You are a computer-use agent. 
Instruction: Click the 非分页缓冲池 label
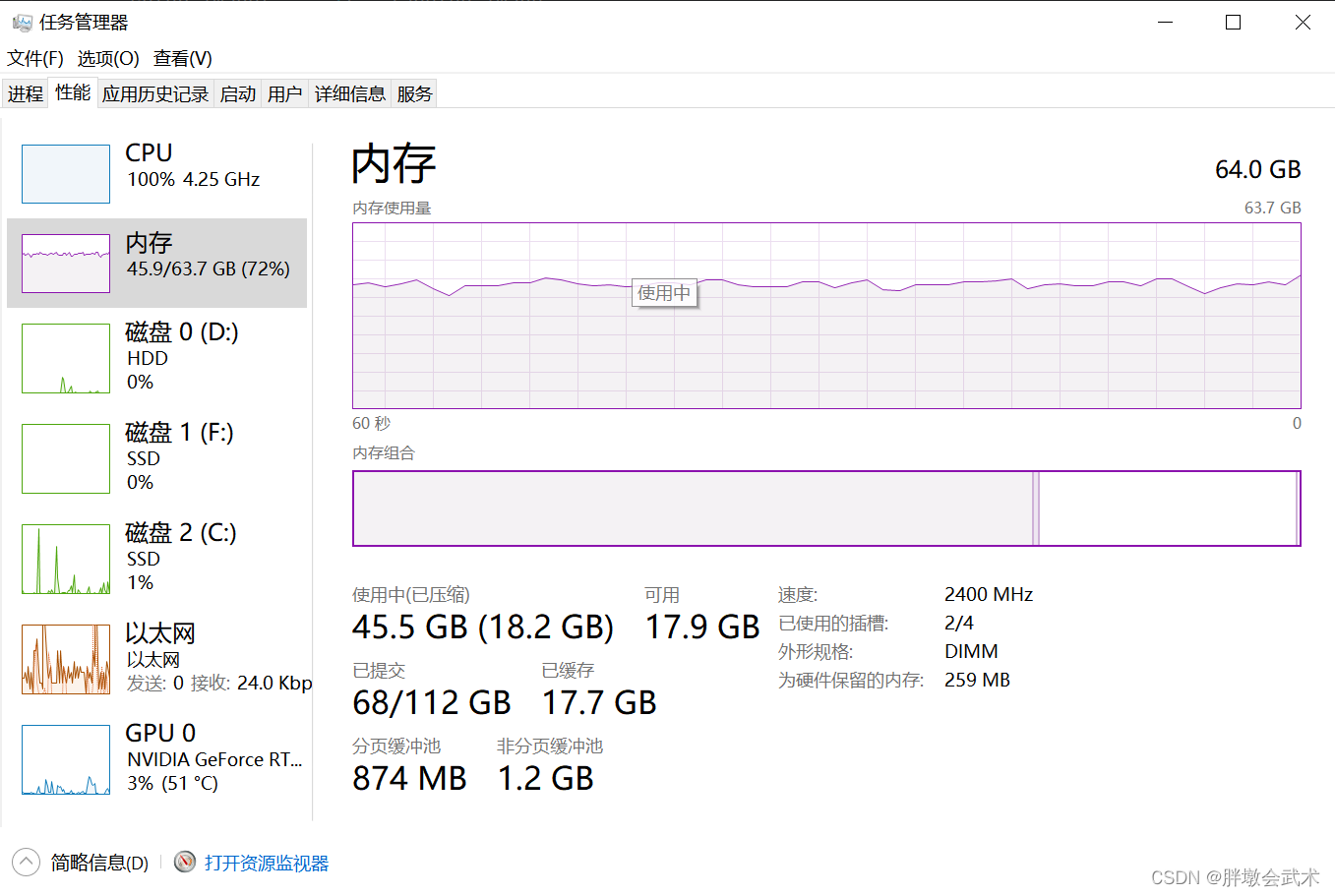[550, 746]
